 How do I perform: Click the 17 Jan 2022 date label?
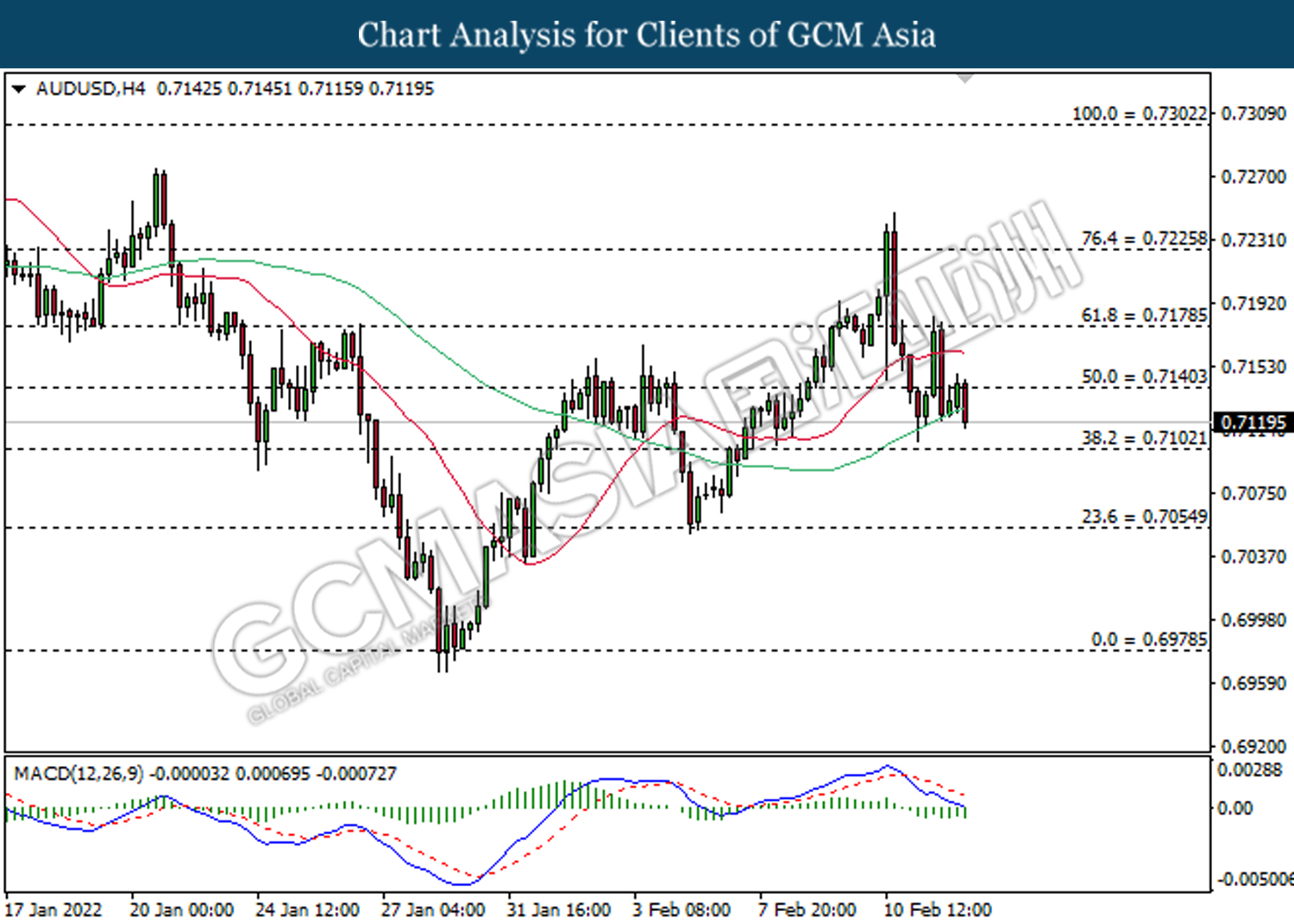click(x=53, y=910)
